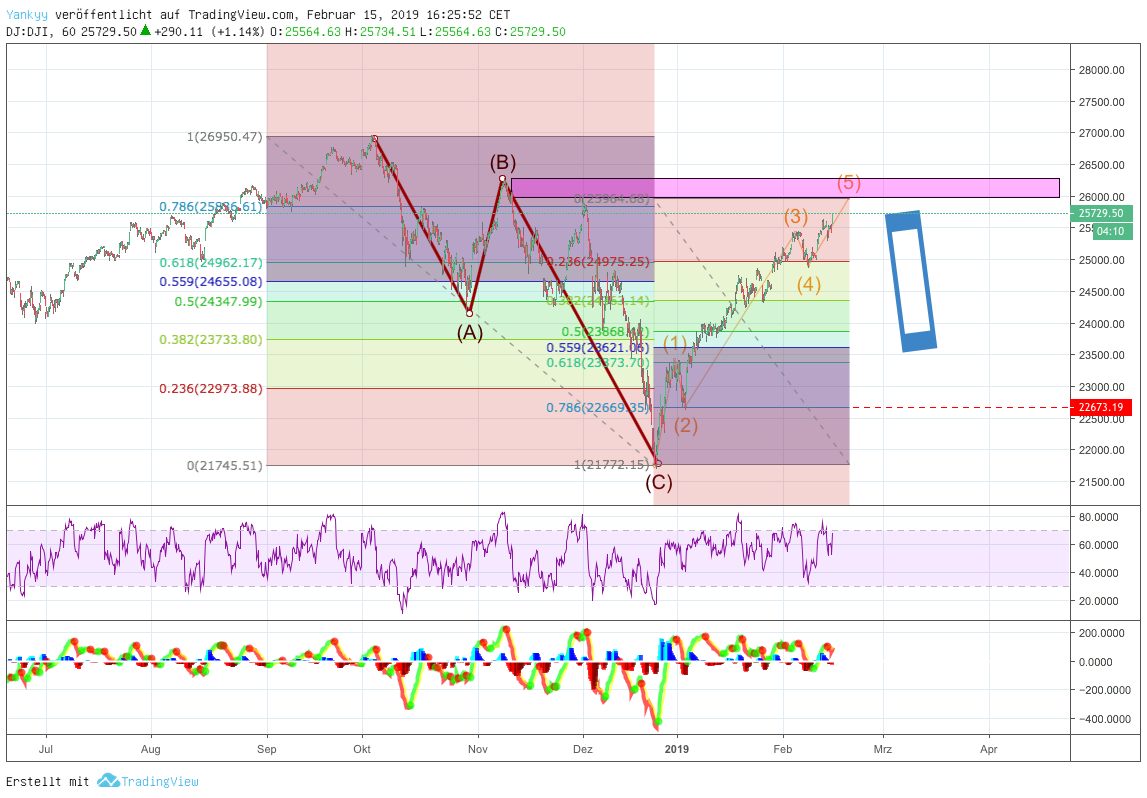Click the Okt label on the time axis

click(x=362, y=749)
